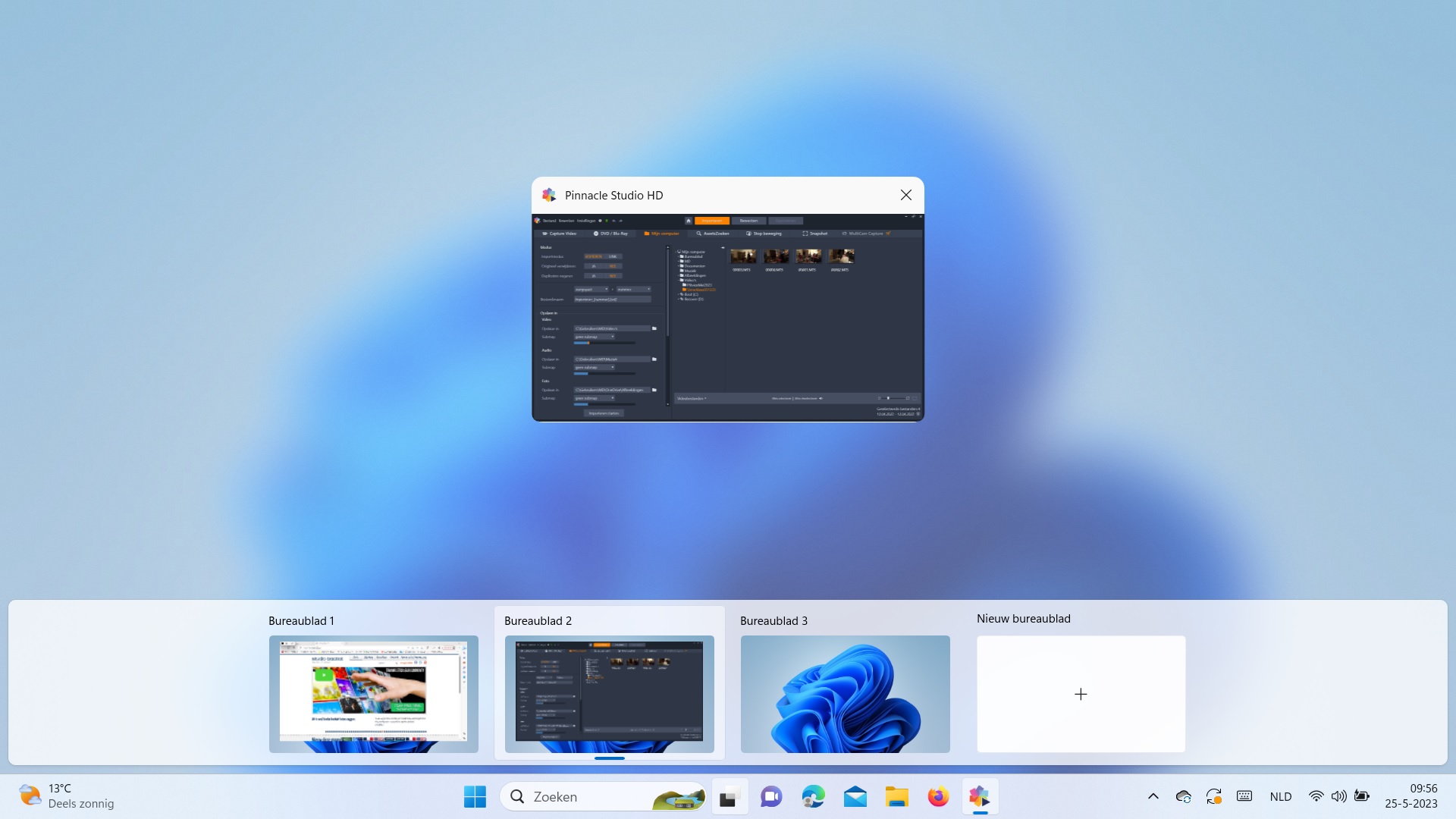Open the Wi-Fi network tray icon

point(1316,796)
